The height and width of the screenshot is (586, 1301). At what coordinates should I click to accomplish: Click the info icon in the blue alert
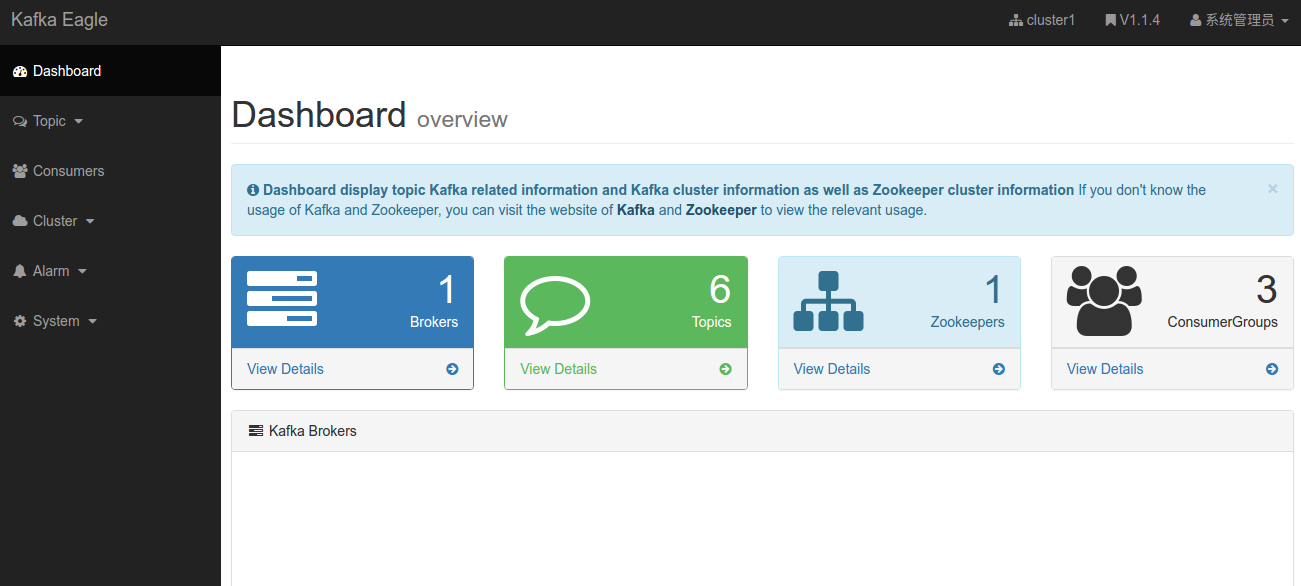(253, 190)
